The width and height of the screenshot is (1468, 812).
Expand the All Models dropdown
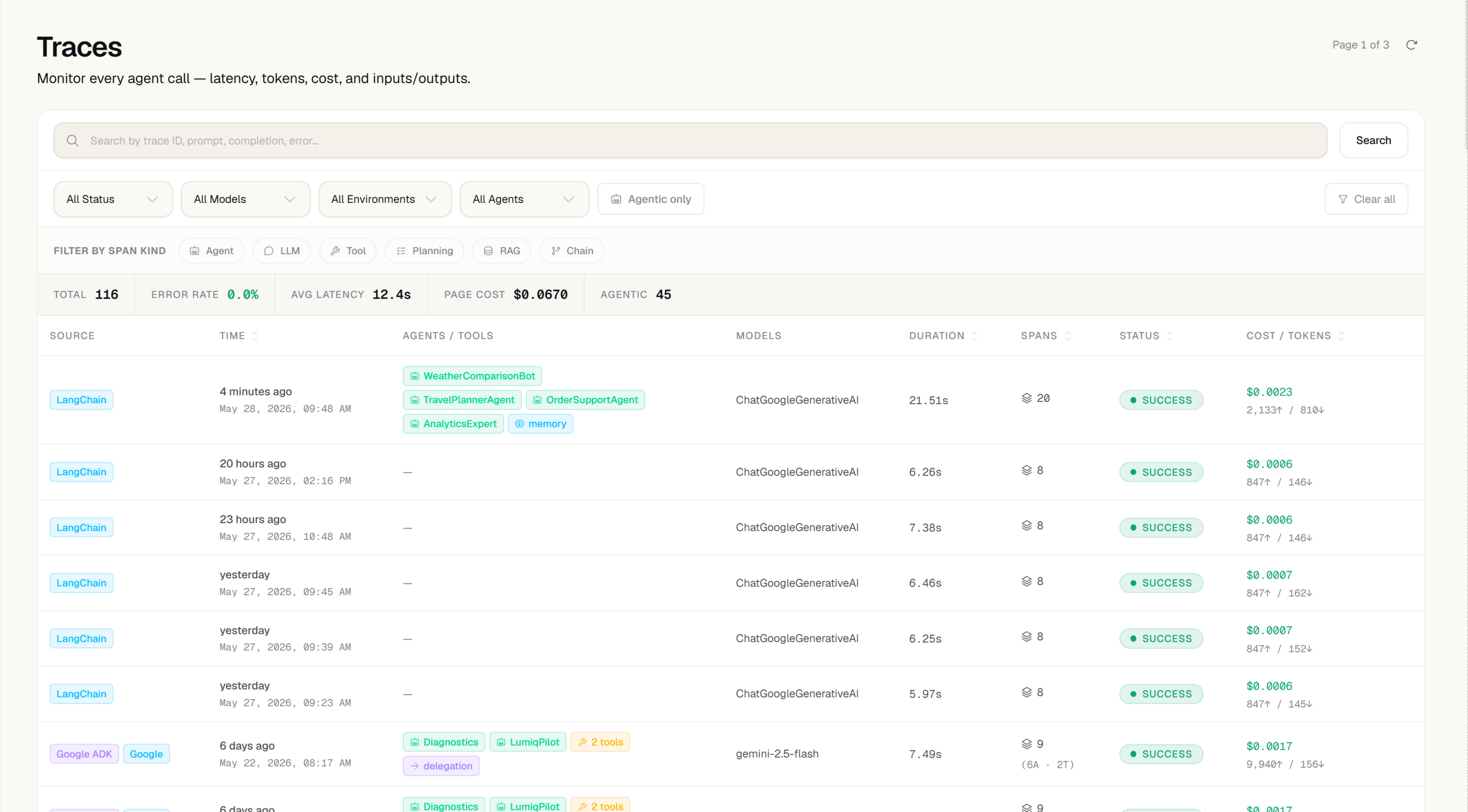tap(246, 199)
